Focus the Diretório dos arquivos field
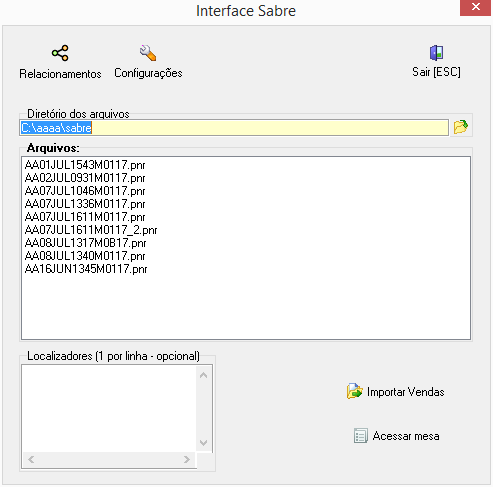493x487 pixels. [234, 128]
